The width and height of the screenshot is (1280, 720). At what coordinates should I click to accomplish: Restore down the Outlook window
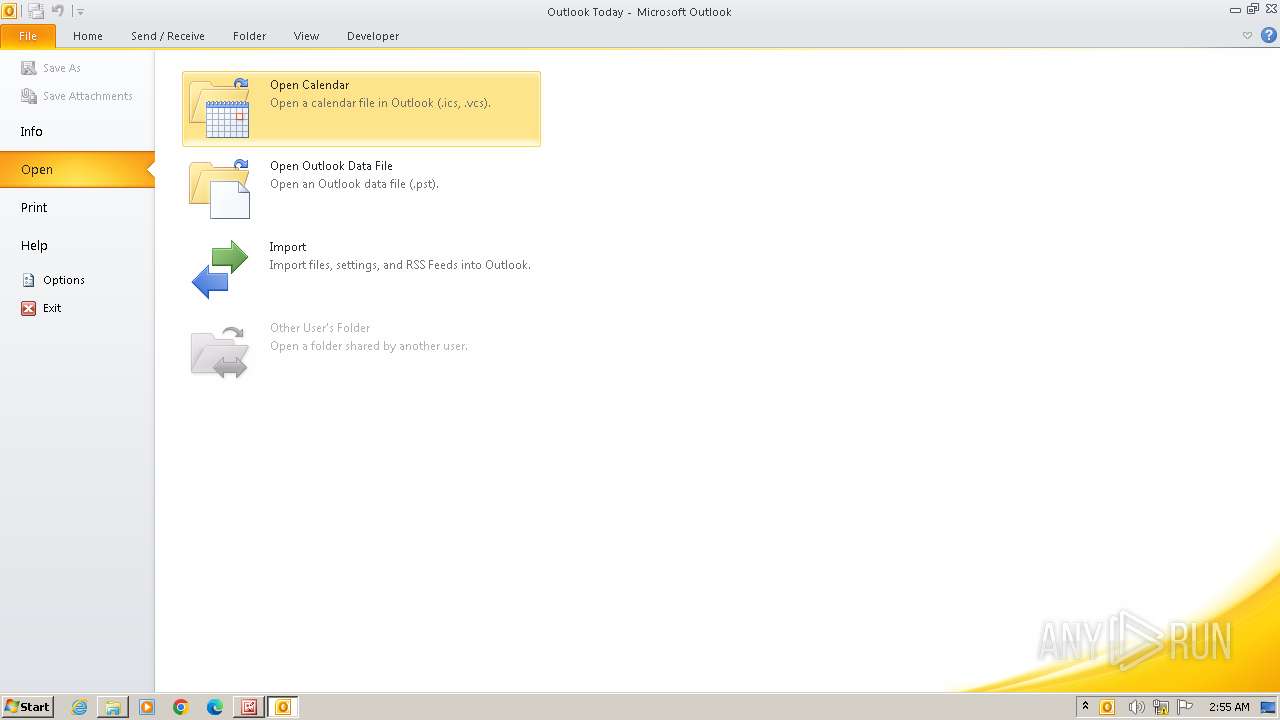click(x=1253, y=9)
